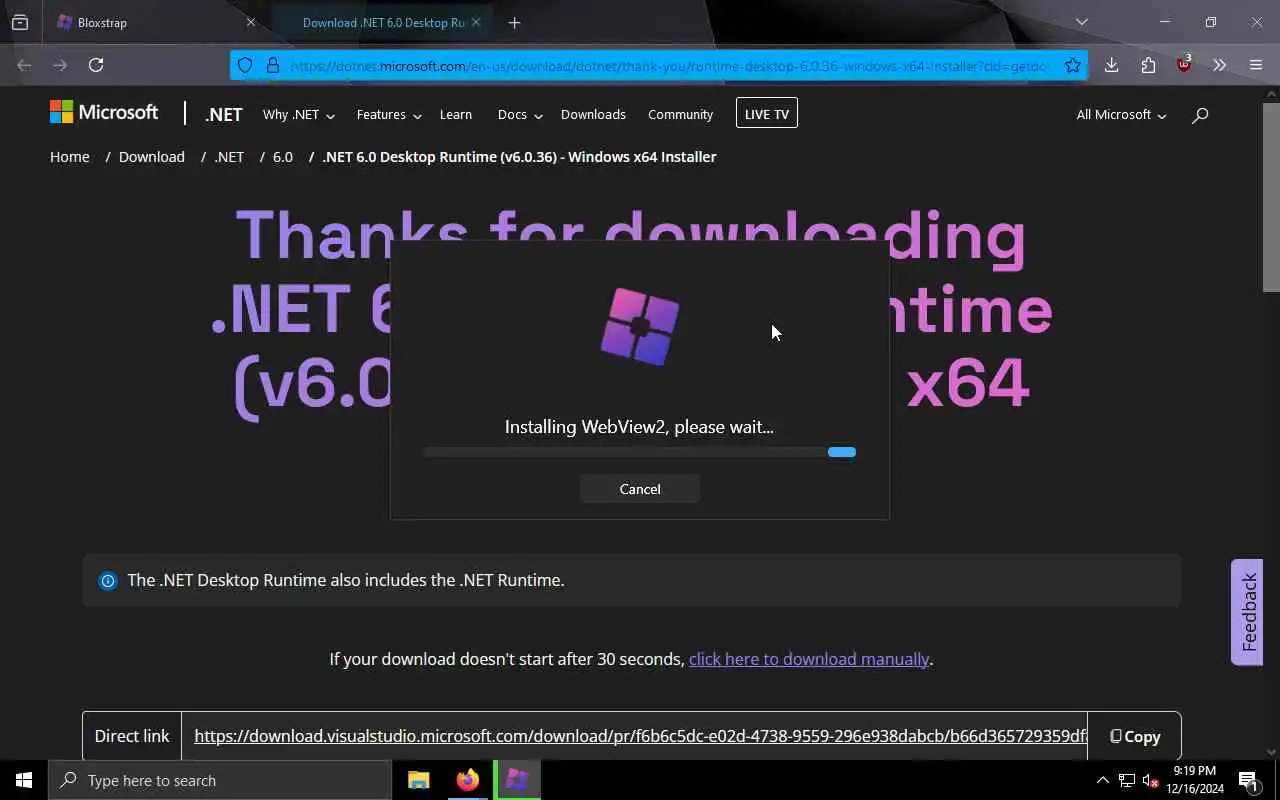The width and height of the screenshot is (1280, 800).
Task: Open the Learn nav item
Action: tap(456, 115)
